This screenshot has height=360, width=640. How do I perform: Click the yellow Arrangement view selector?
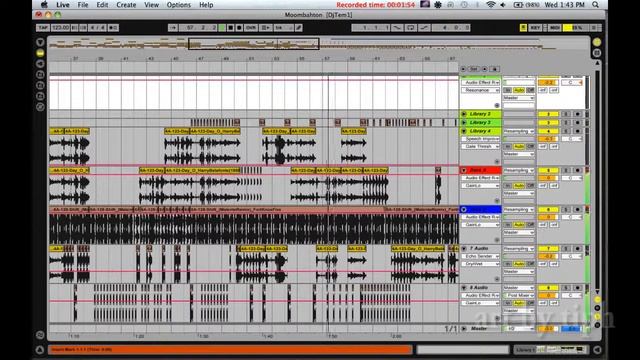[597, 42]
